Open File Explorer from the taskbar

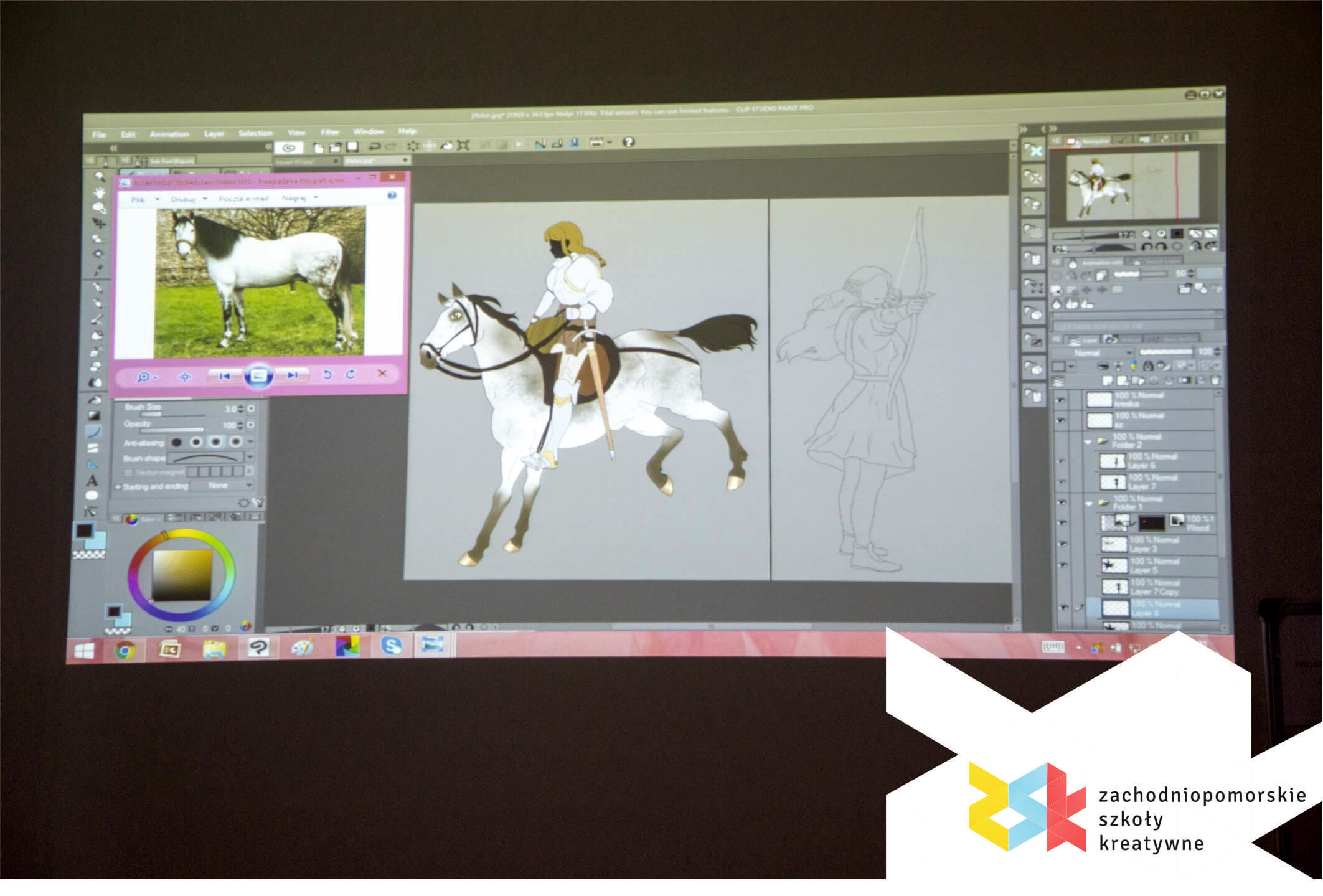pos(214,649)
